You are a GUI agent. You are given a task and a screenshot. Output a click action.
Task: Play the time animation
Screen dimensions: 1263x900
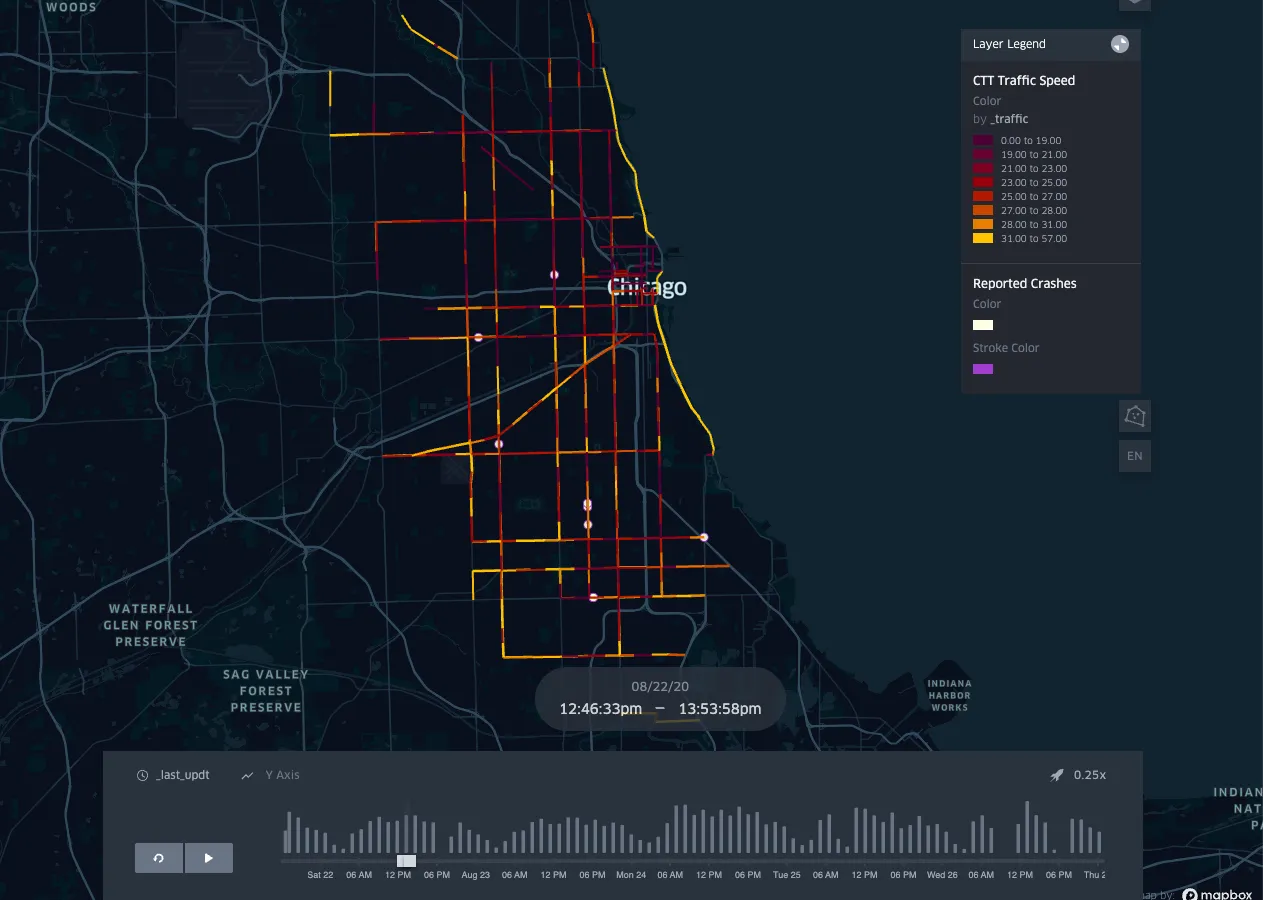coord(209,858)
